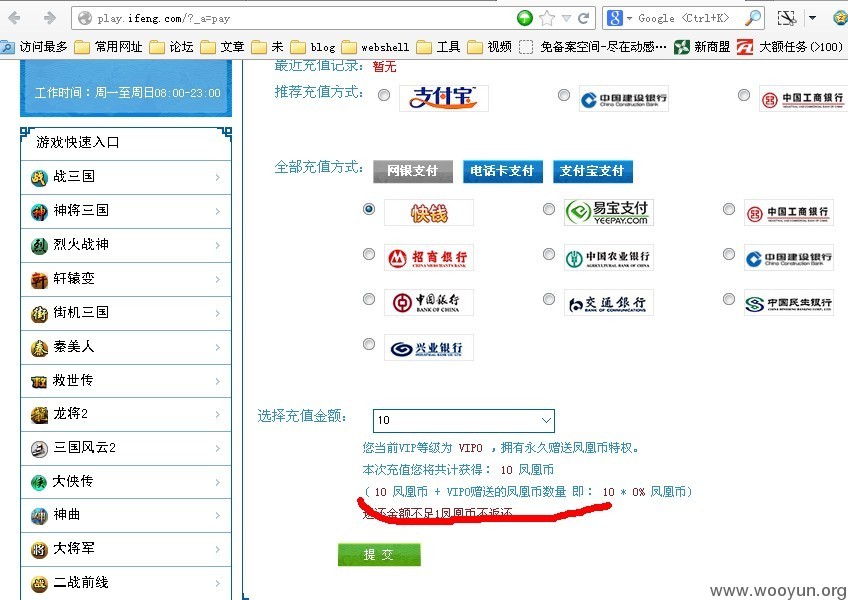
Task: Click the browser forward arrow
Action: pyautogui.click(x=50, y=18)
